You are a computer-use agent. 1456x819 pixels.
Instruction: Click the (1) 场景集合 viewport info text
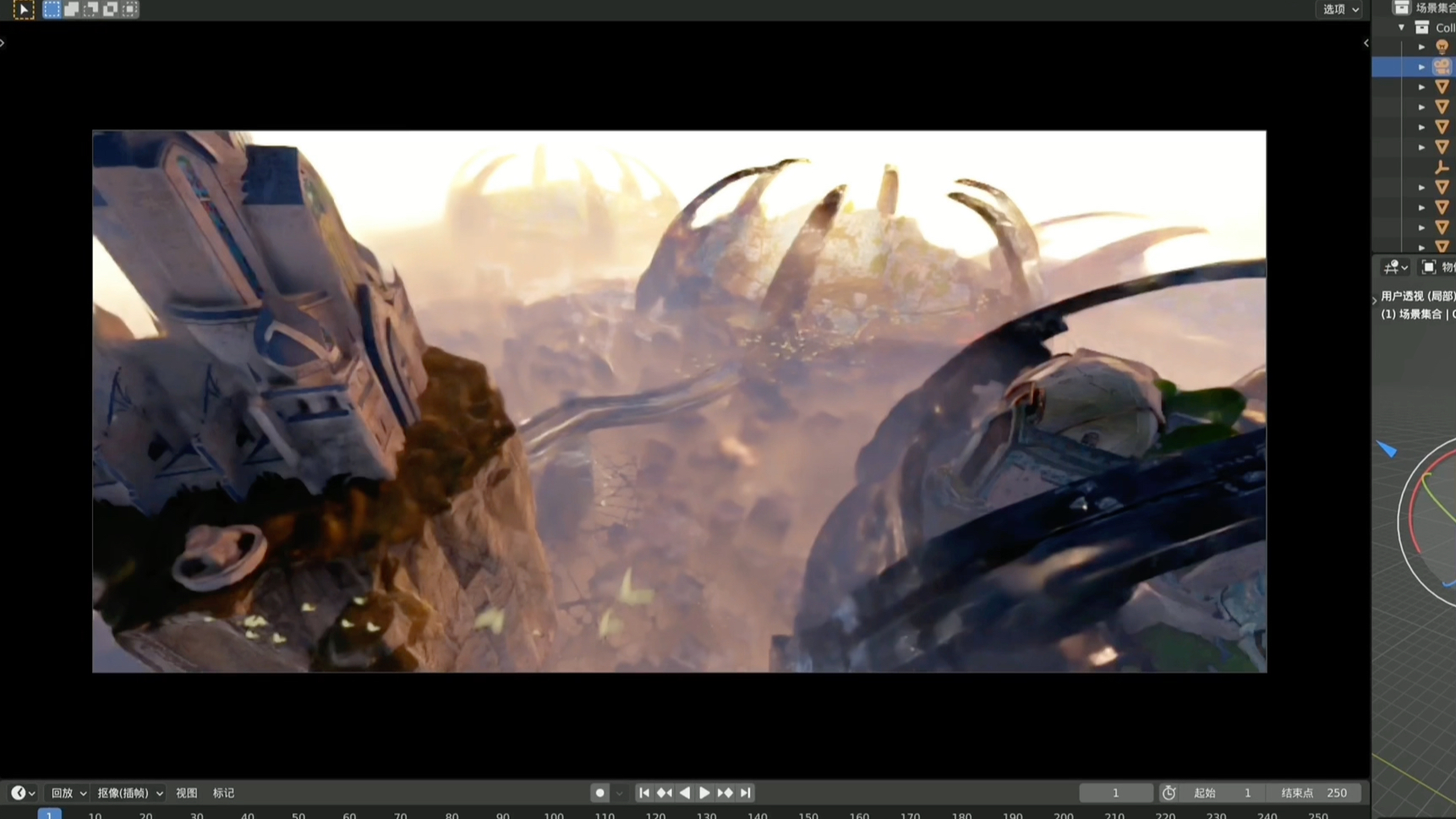click(1418, 314)
